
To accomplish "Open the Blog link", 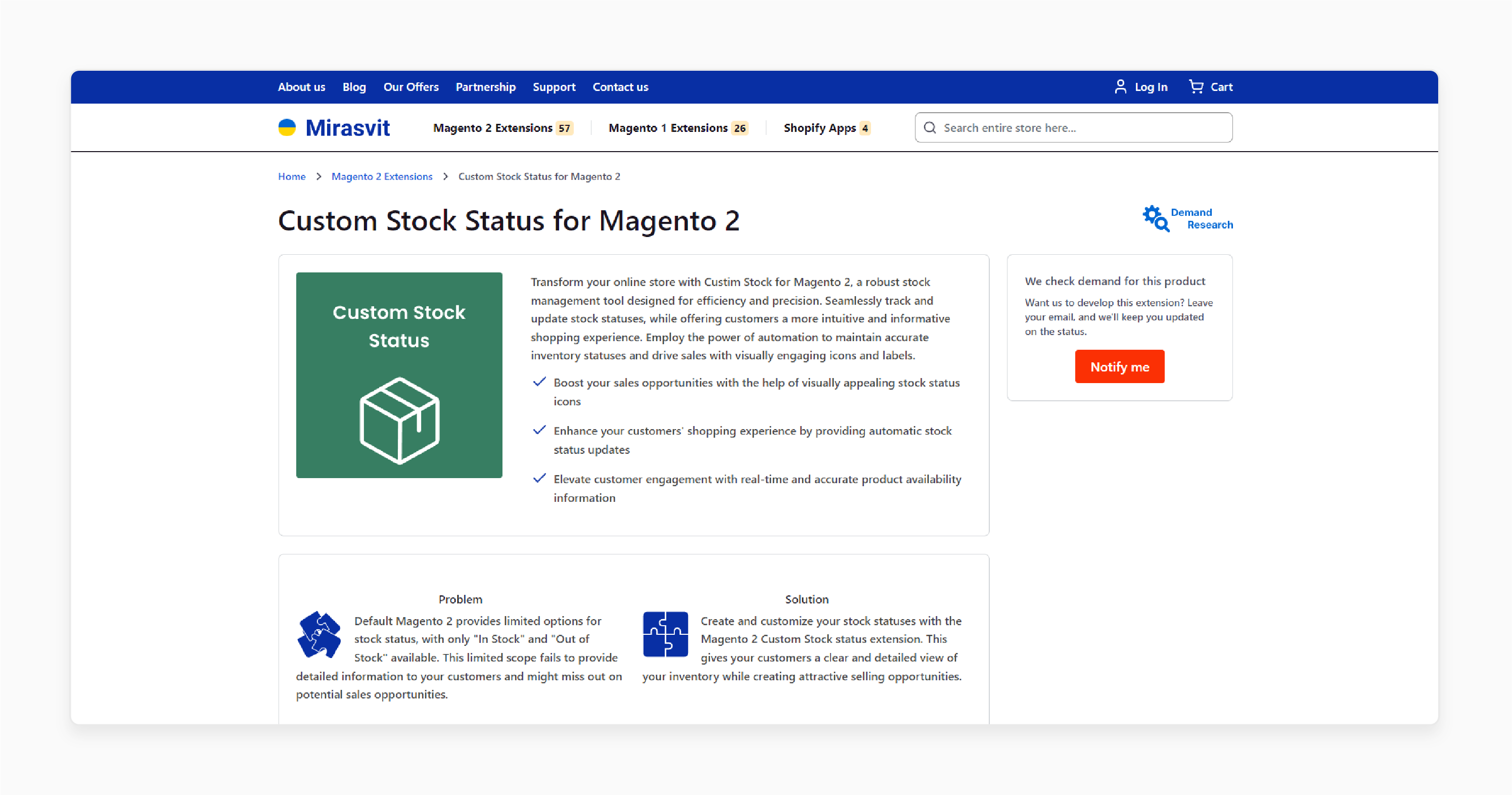I will pyautogui.click(x=354, y=87).
